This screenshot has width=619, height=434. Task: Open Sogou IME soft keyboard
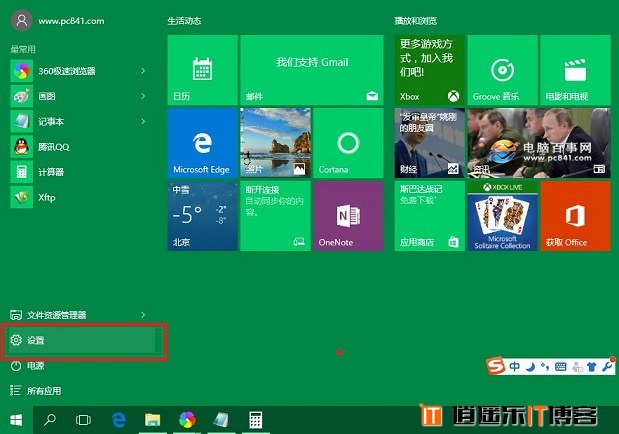click(x=560, y=367)
